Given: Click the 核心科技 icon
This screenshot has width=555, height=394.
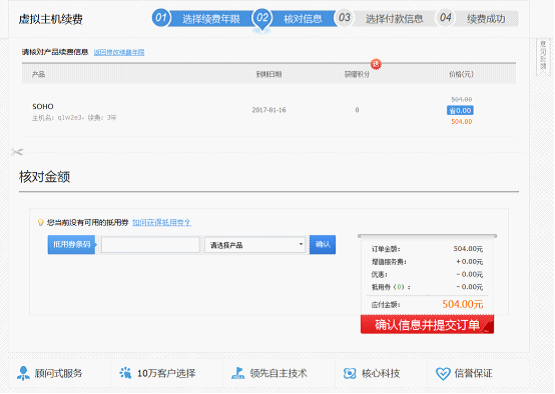Looking at the screenshot, I should tap(350, 373).
